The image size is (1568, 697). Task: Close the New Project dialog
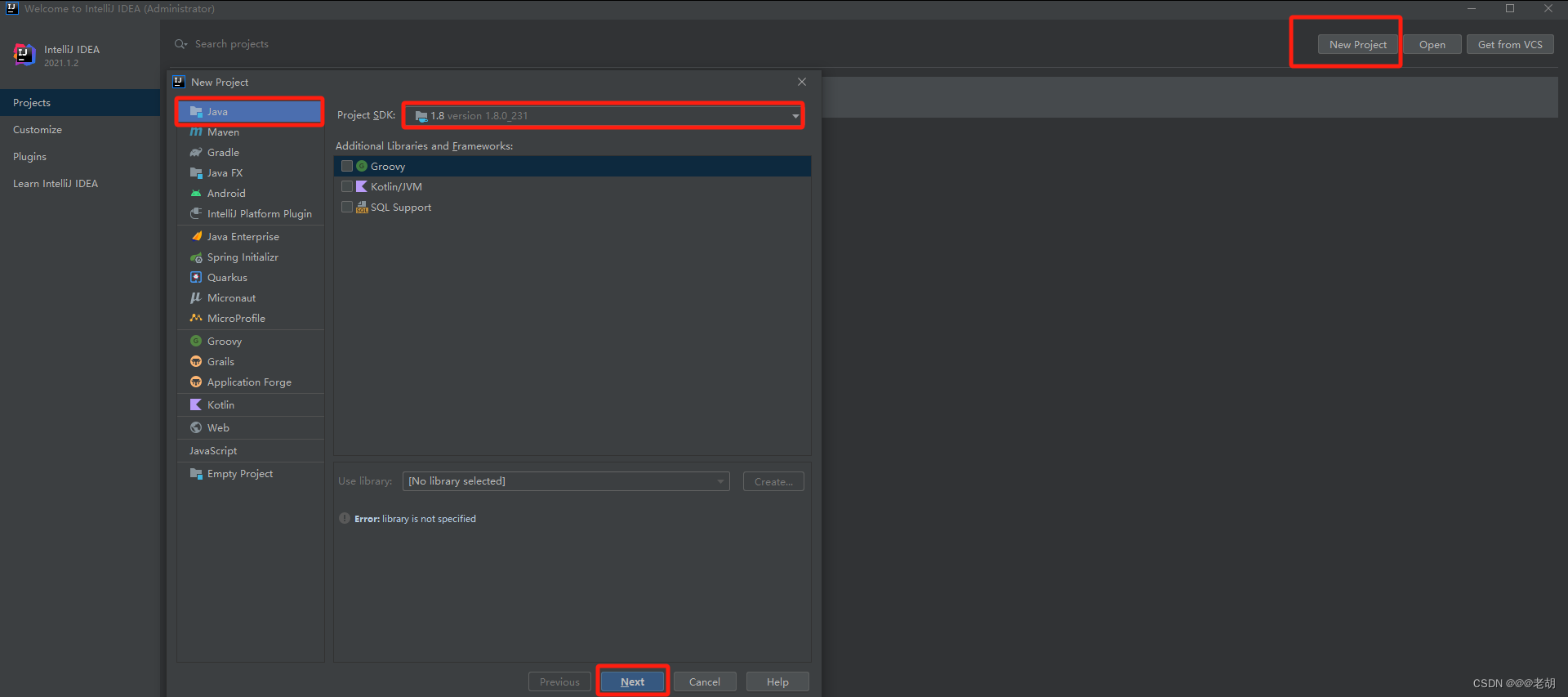click(x=802, y=82)
